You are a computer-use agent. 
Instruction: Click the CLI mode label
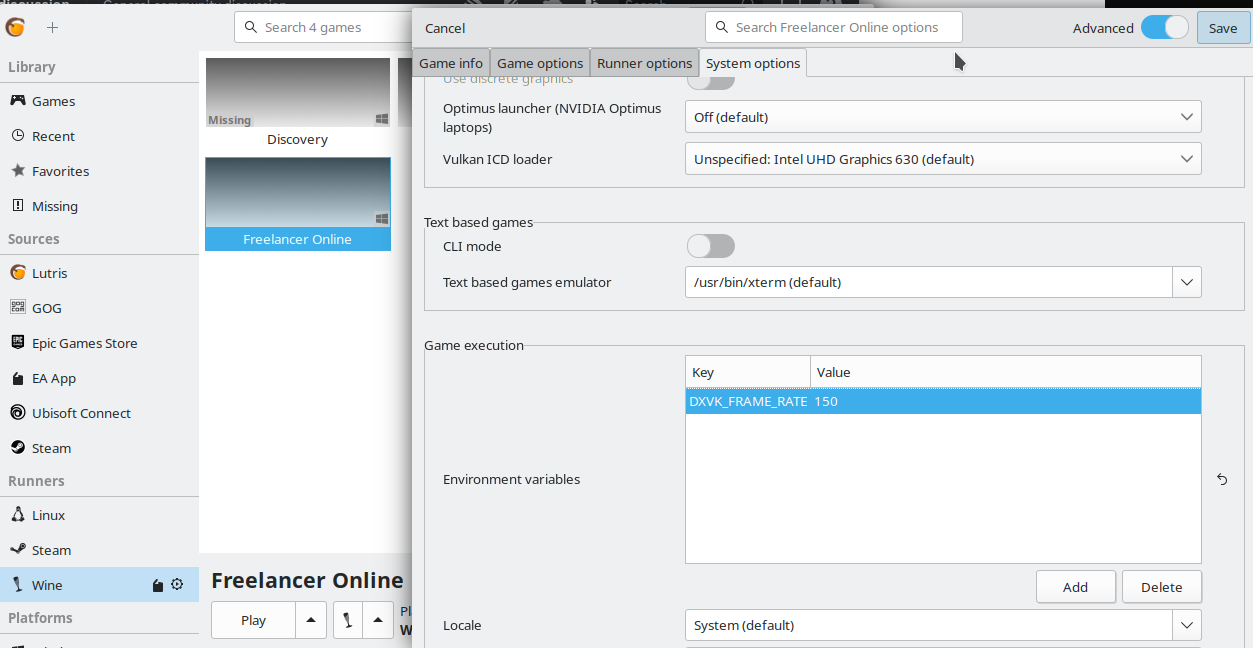point(472,246)
